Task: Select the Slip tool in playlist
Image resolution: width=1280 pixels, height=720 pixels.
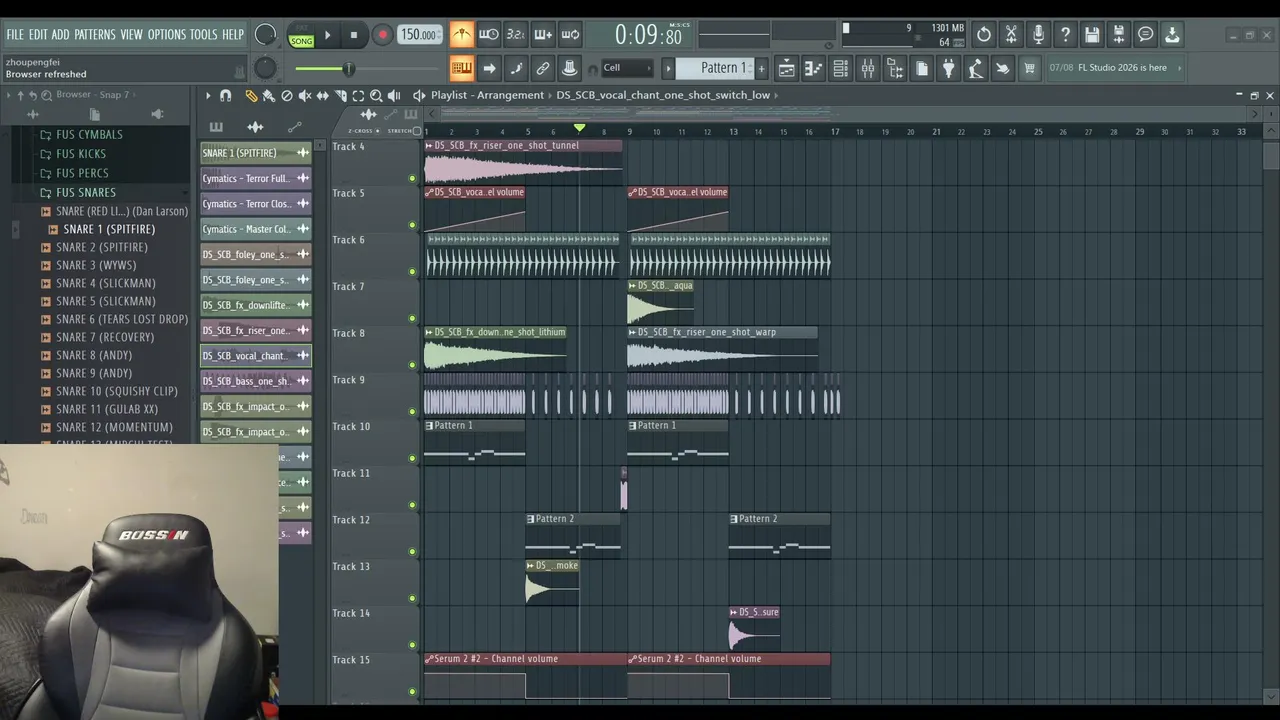Action: coord(323,95)
